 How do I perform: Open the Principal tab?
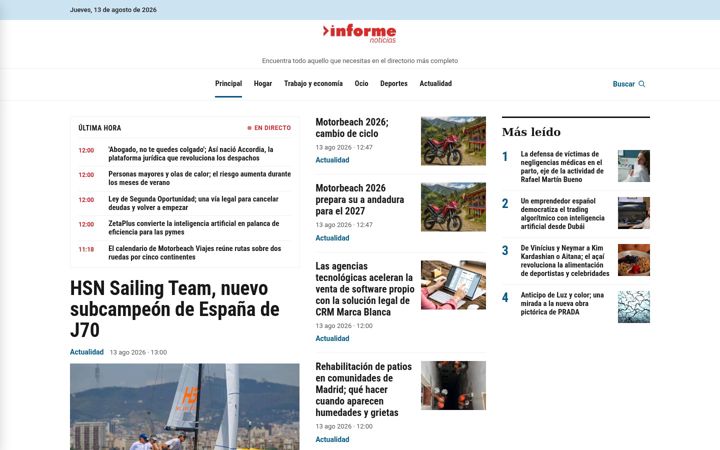pos(228,84)
